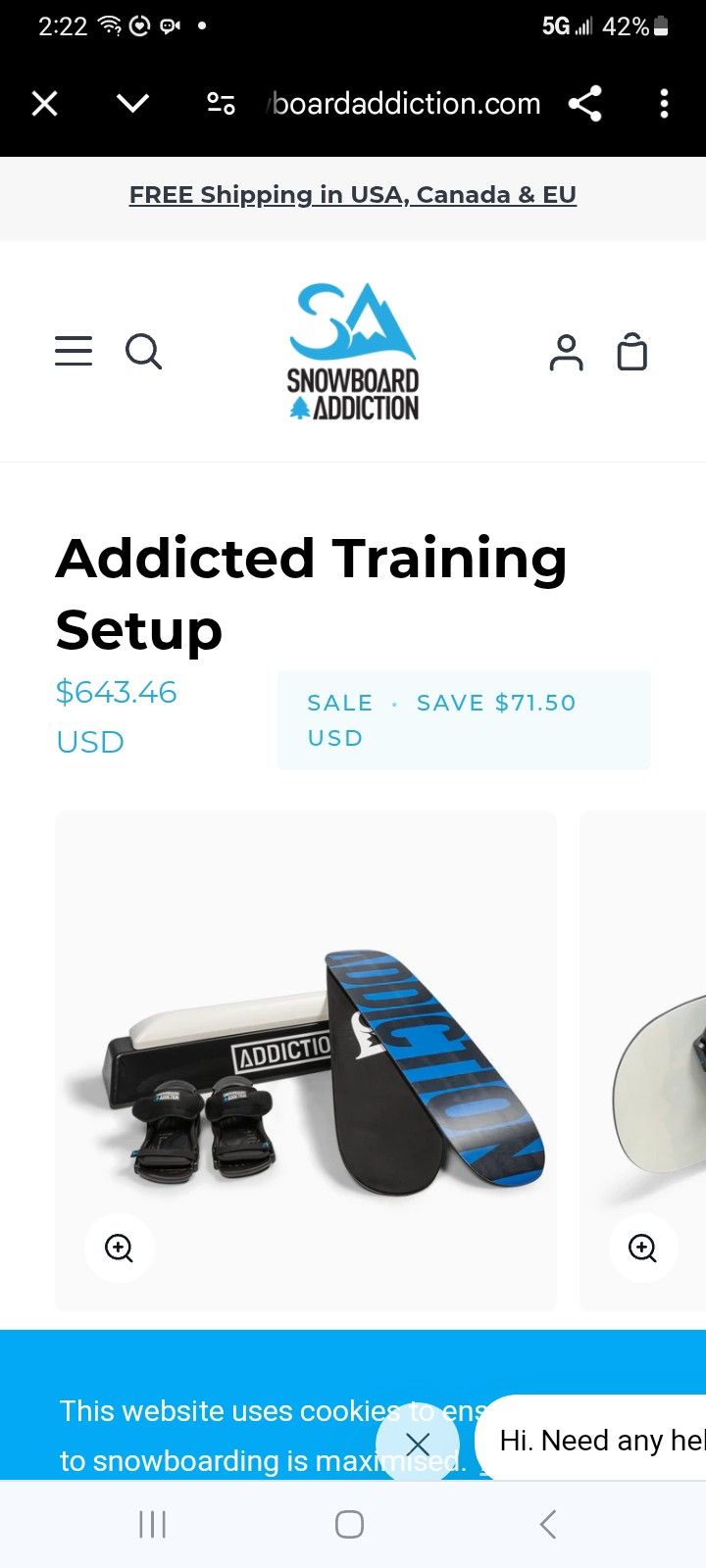
Task: Zoom into the first product image
Action: pyautogui.click(x=120, y=1248)
